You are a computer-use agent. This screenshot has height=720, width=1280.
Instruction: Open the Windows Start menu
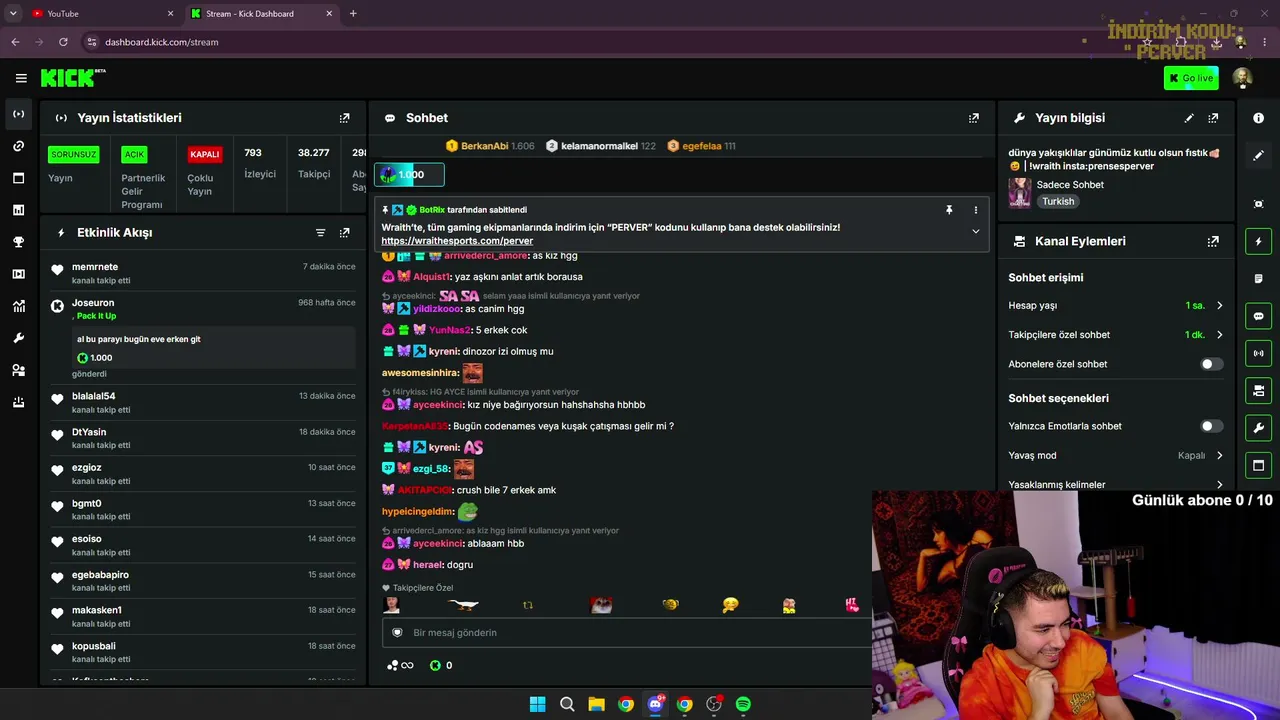pos(537,704)
